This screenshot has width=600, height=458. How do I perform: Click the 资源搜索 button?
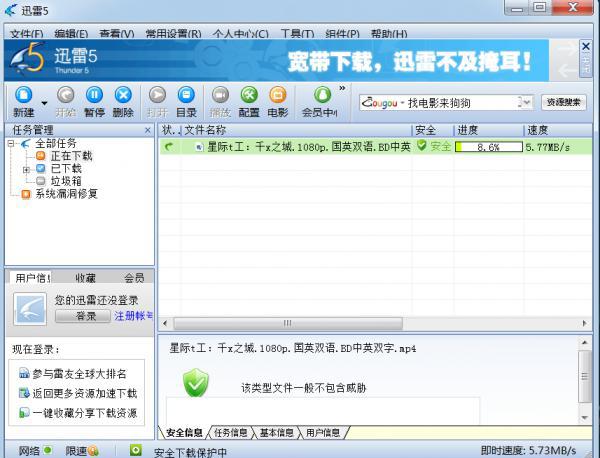(x=564, y=103)
